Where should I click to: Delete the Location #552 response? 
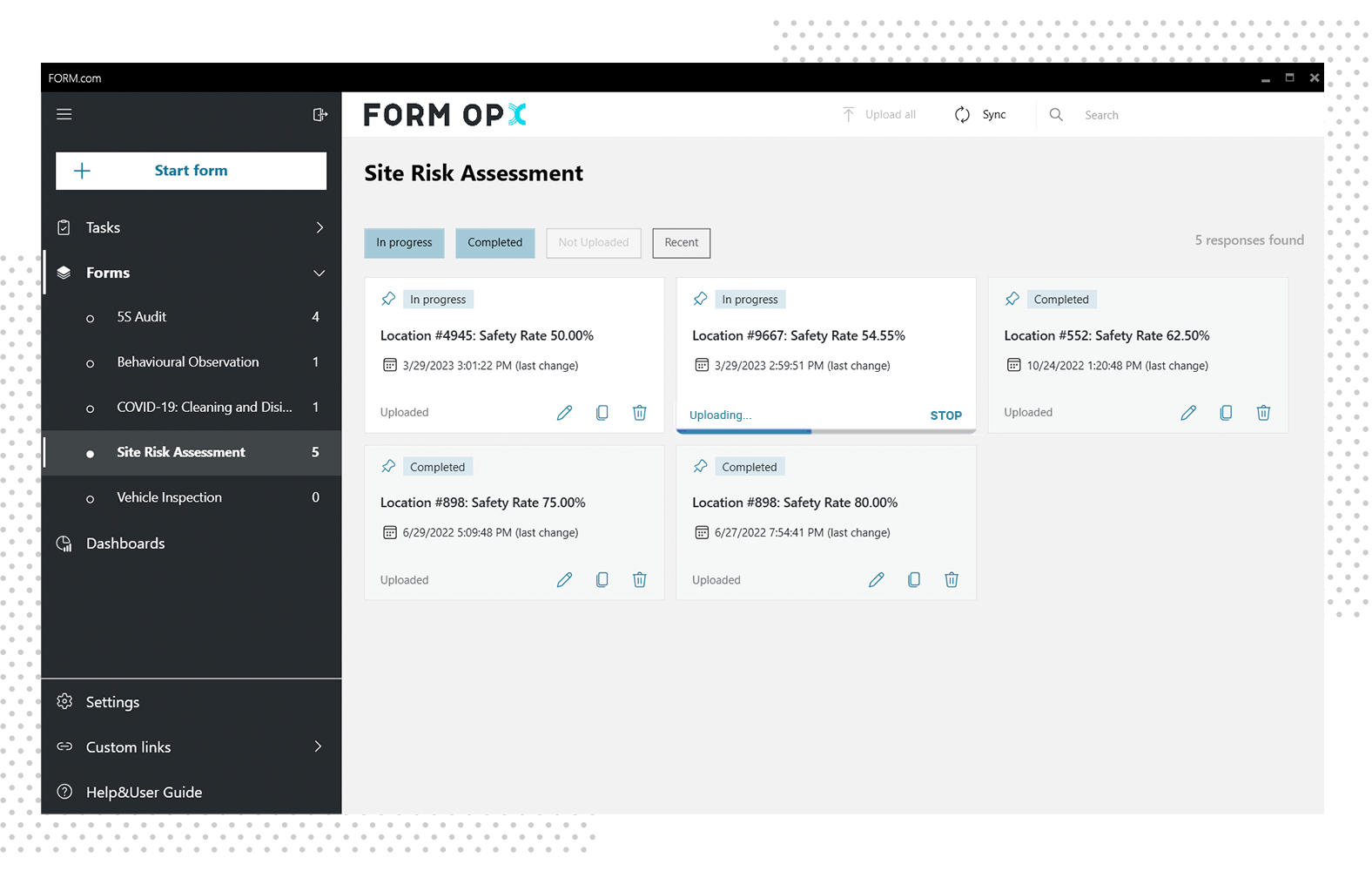coord(1263,413)
